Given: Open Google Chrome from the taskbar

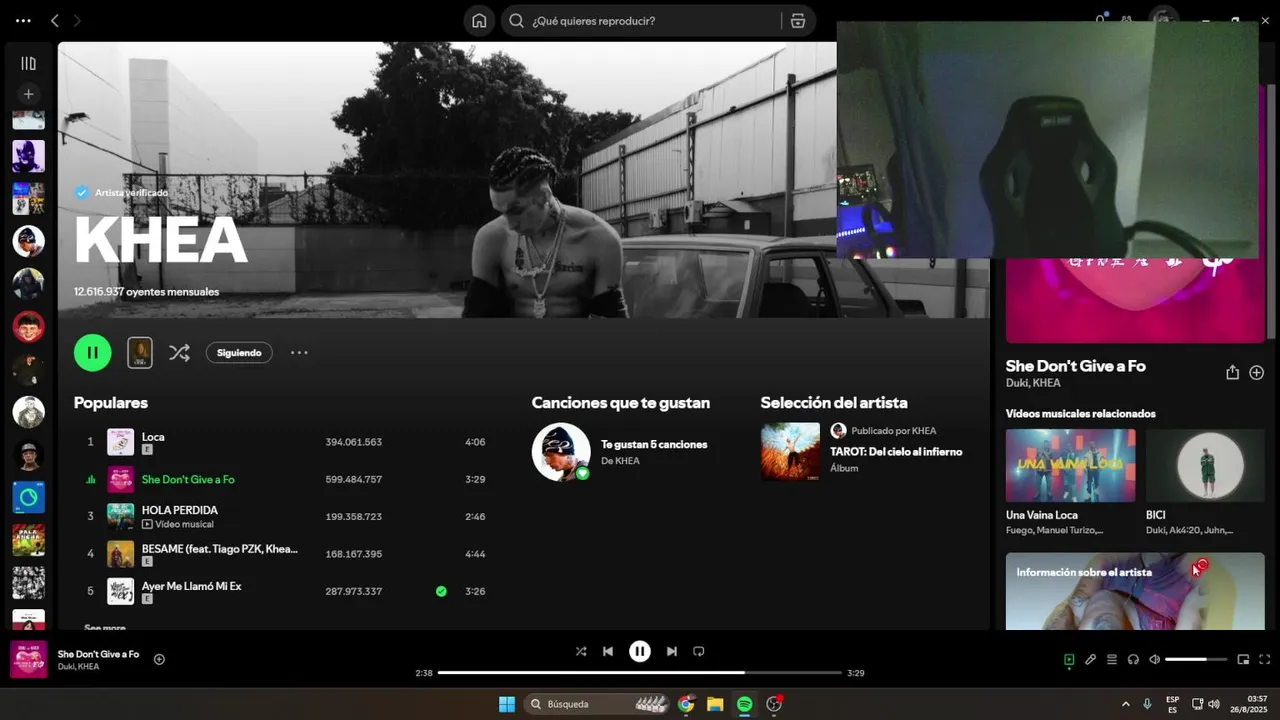Looking at the screenshot, I should [686, 704].
